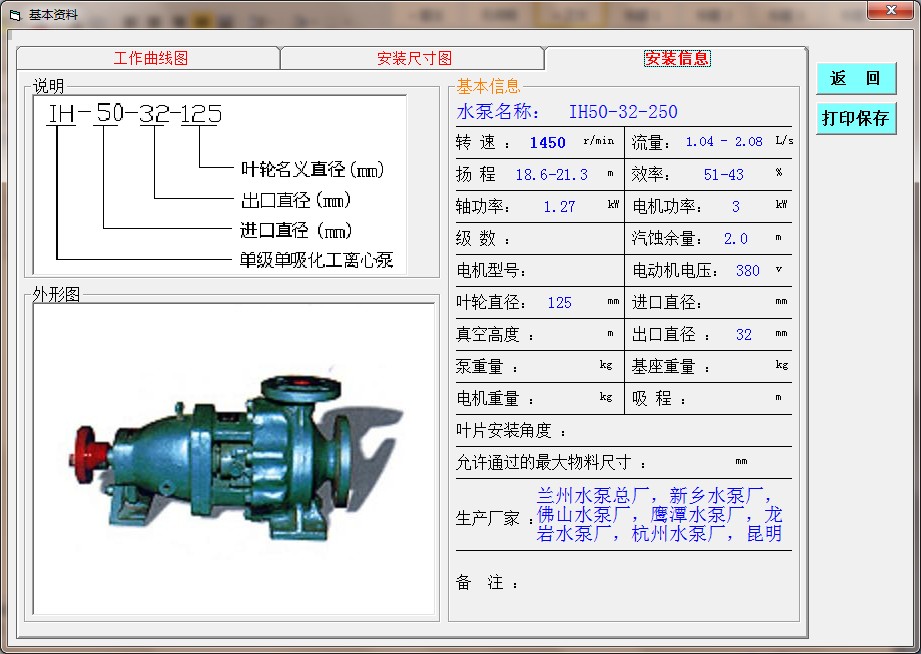The height and width of the screenshot is (654, 921).
Task: Click the 泵重量 label
Action: click(487, 367)
